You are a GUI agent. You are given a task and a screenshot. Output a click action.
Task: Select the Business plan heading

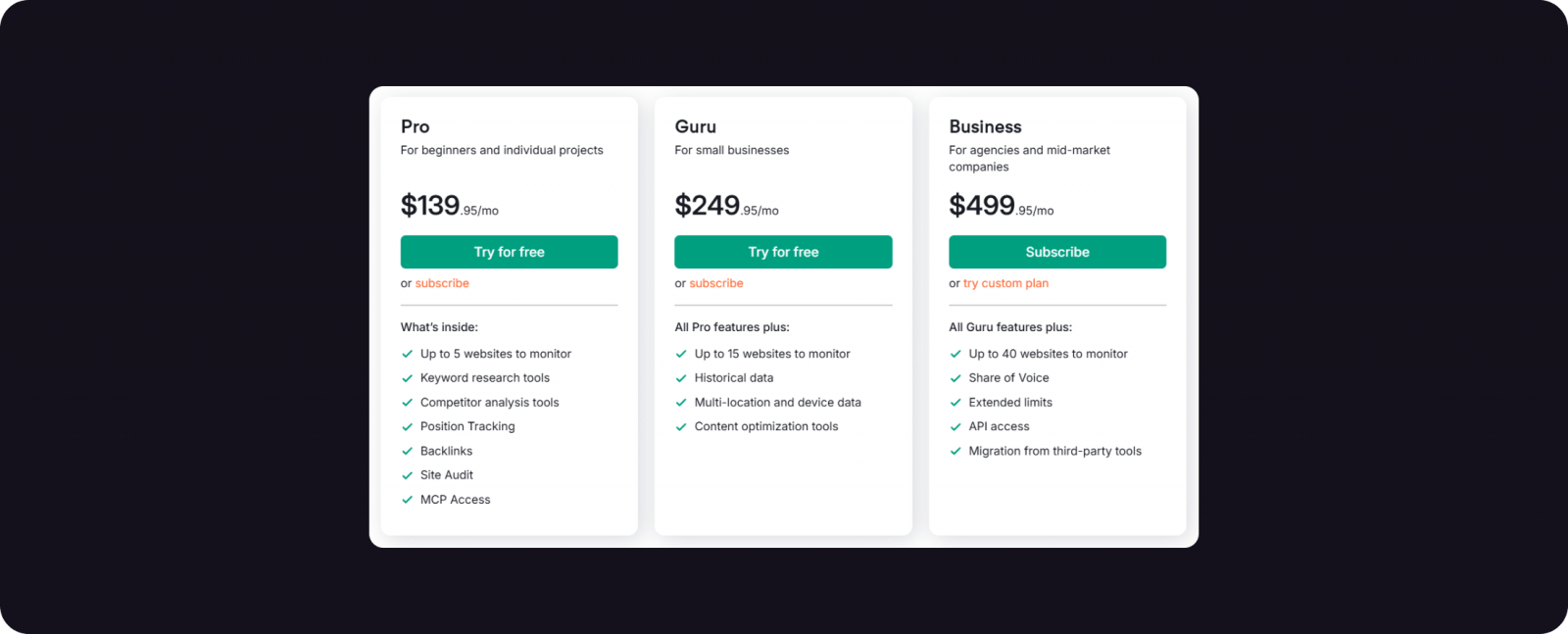coord(985,126)
